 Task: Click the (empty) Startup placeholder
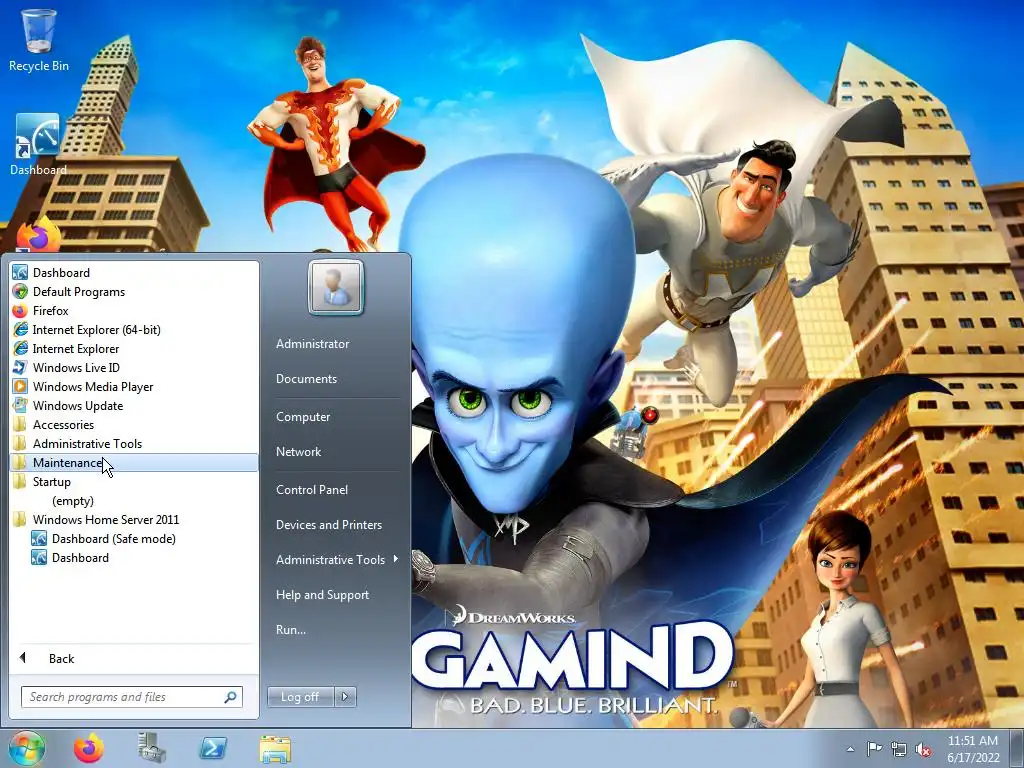[x=73, y=501]
